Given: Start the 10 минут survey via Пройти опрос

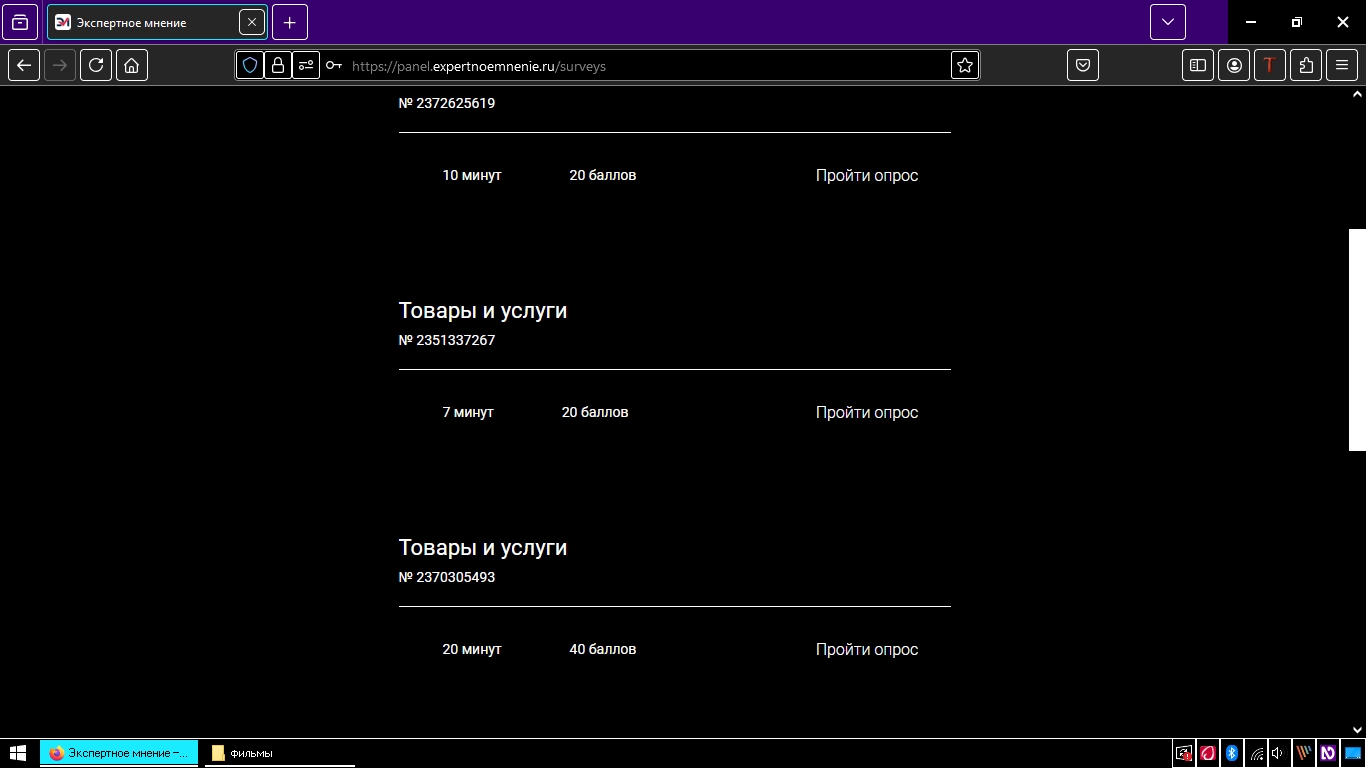Looking at the screenshot, I should point(867,175).
